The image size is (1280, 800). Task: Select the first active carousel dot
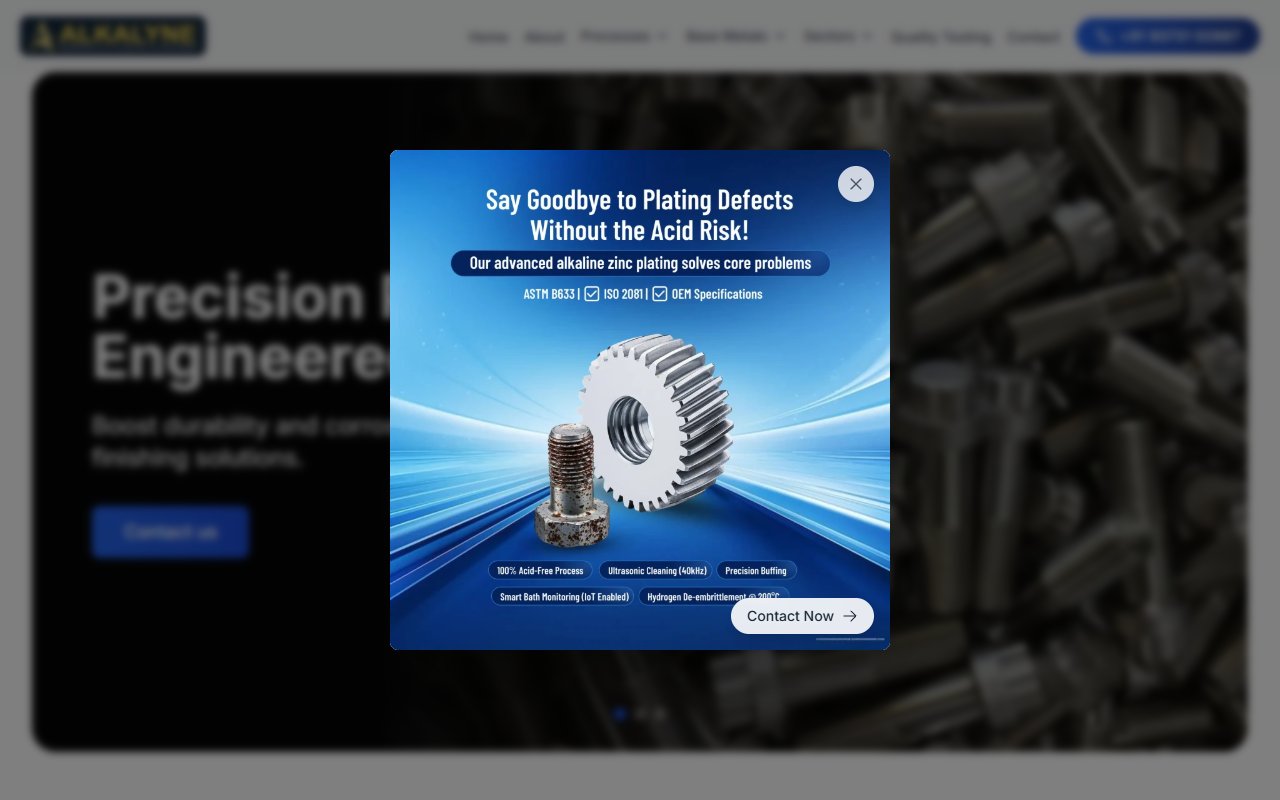pos(620,714)
